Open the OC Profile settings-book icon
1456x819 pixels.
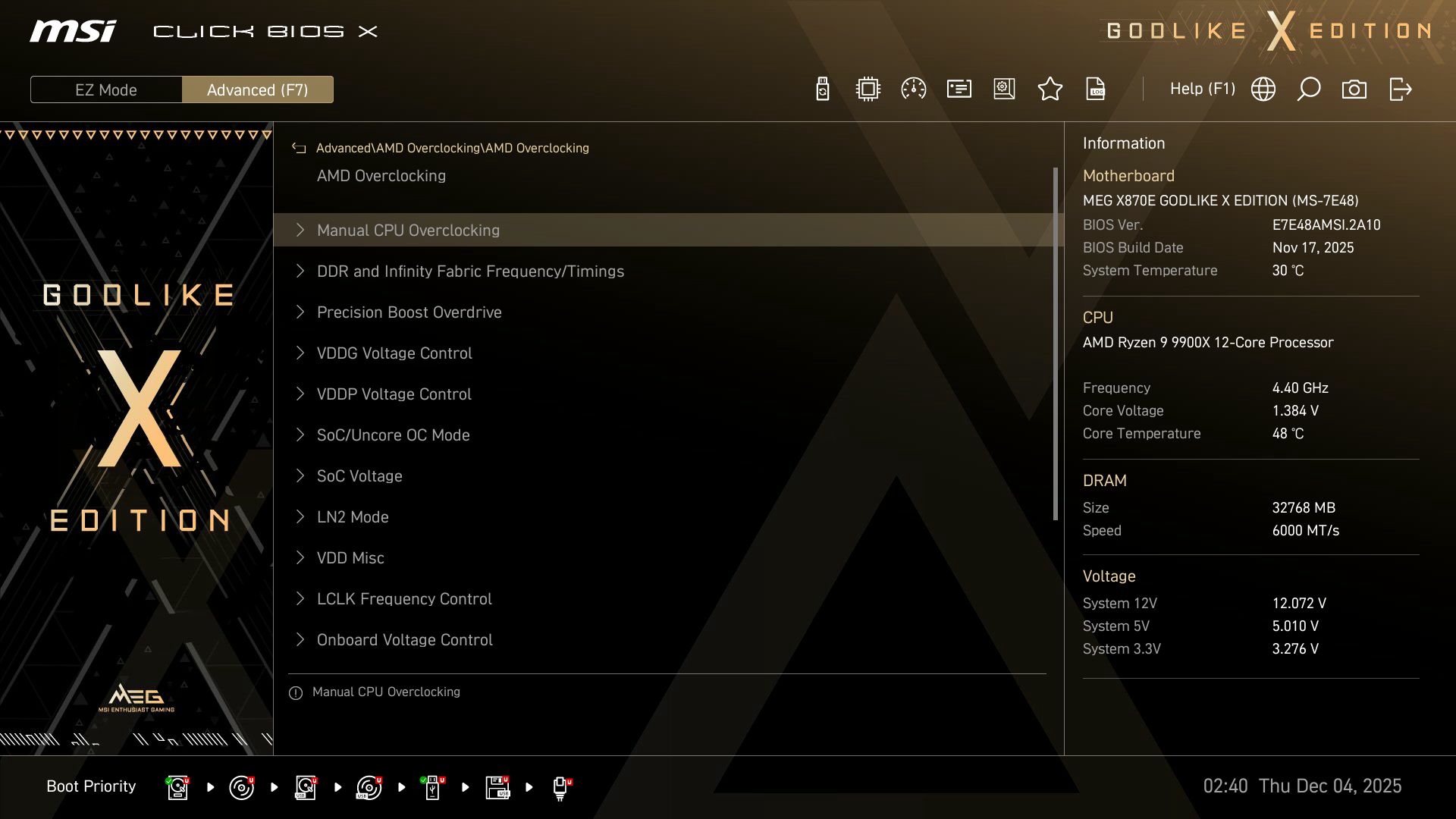(1004, 89)
